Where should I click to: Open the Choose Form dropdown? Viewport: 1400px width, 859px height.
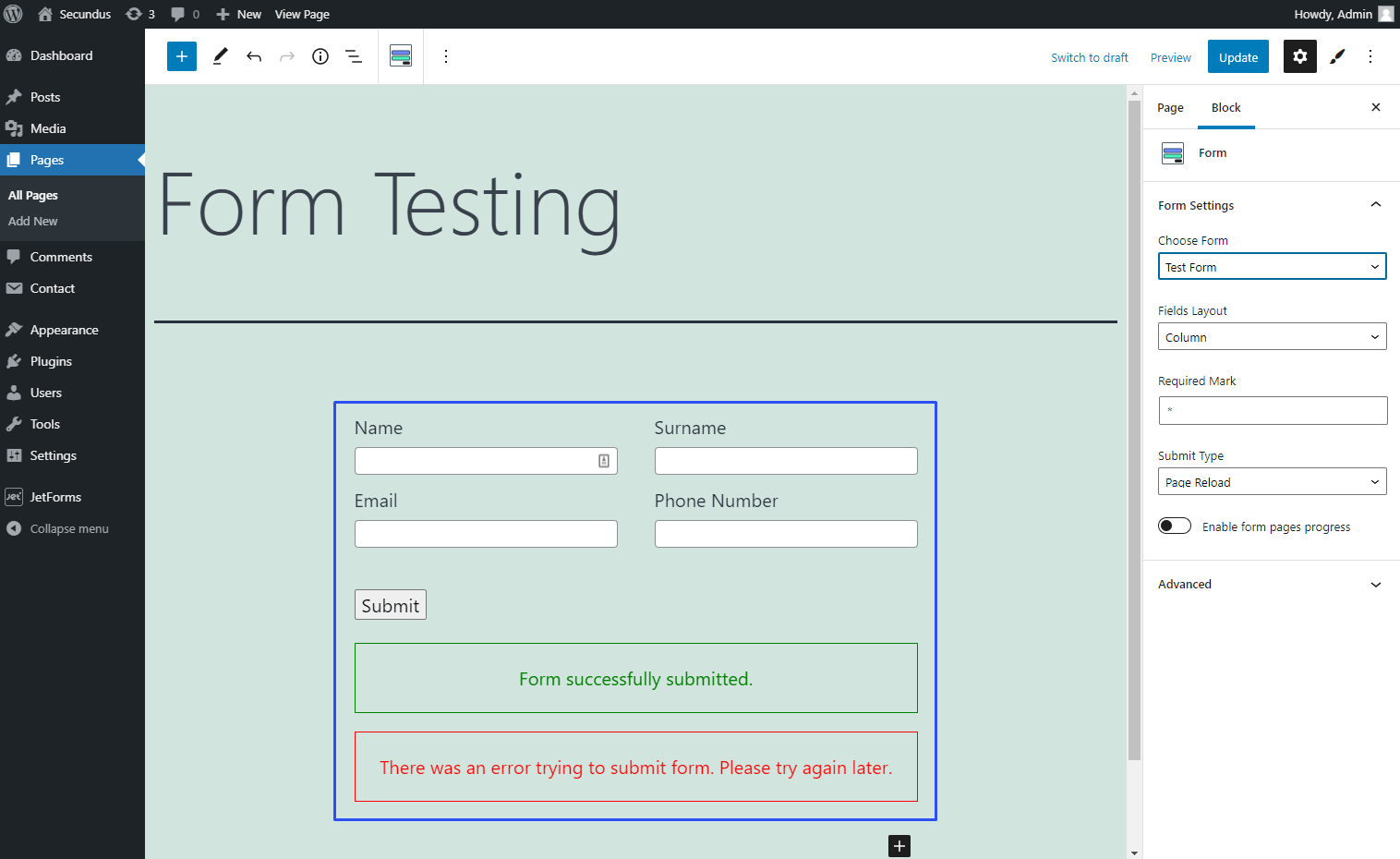click(x=1272, y=266)
